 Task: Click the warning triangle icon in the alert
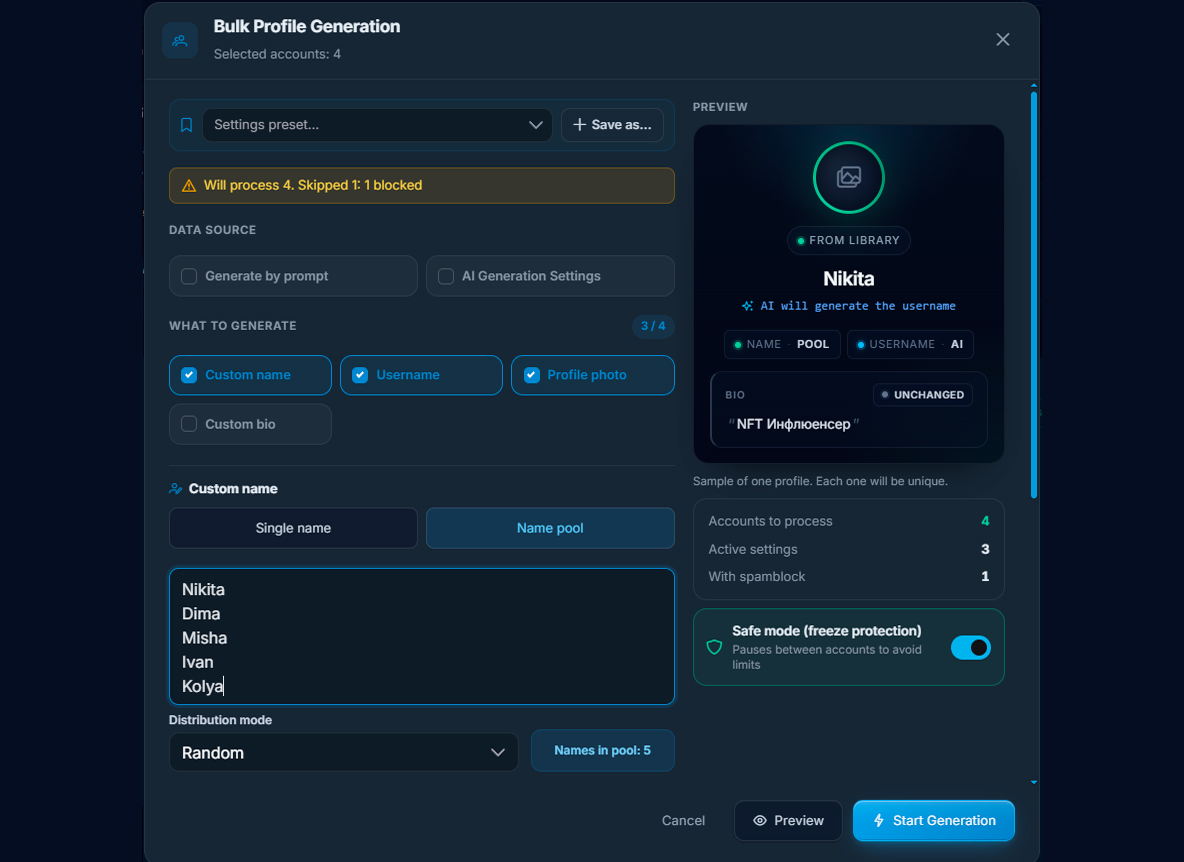[x=189, y=186]
